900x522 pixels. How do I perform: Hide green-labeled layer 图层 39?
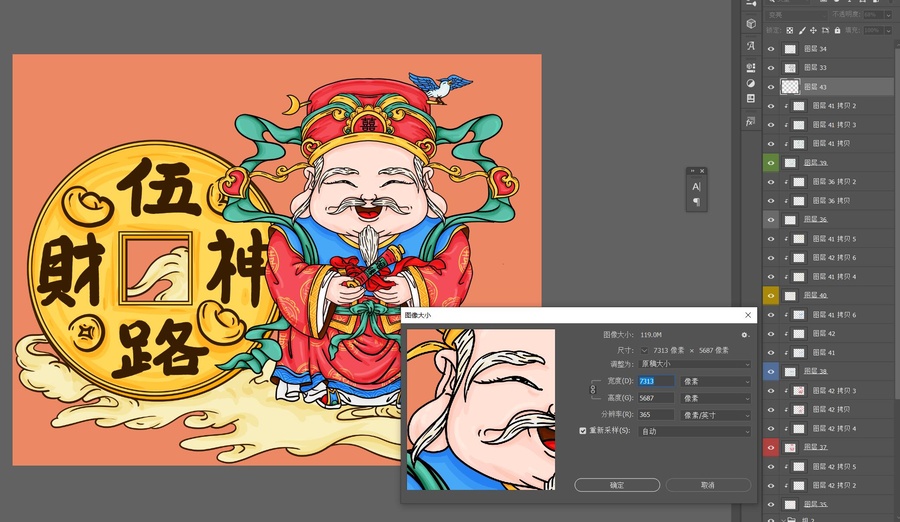click(x=771, y=163)
